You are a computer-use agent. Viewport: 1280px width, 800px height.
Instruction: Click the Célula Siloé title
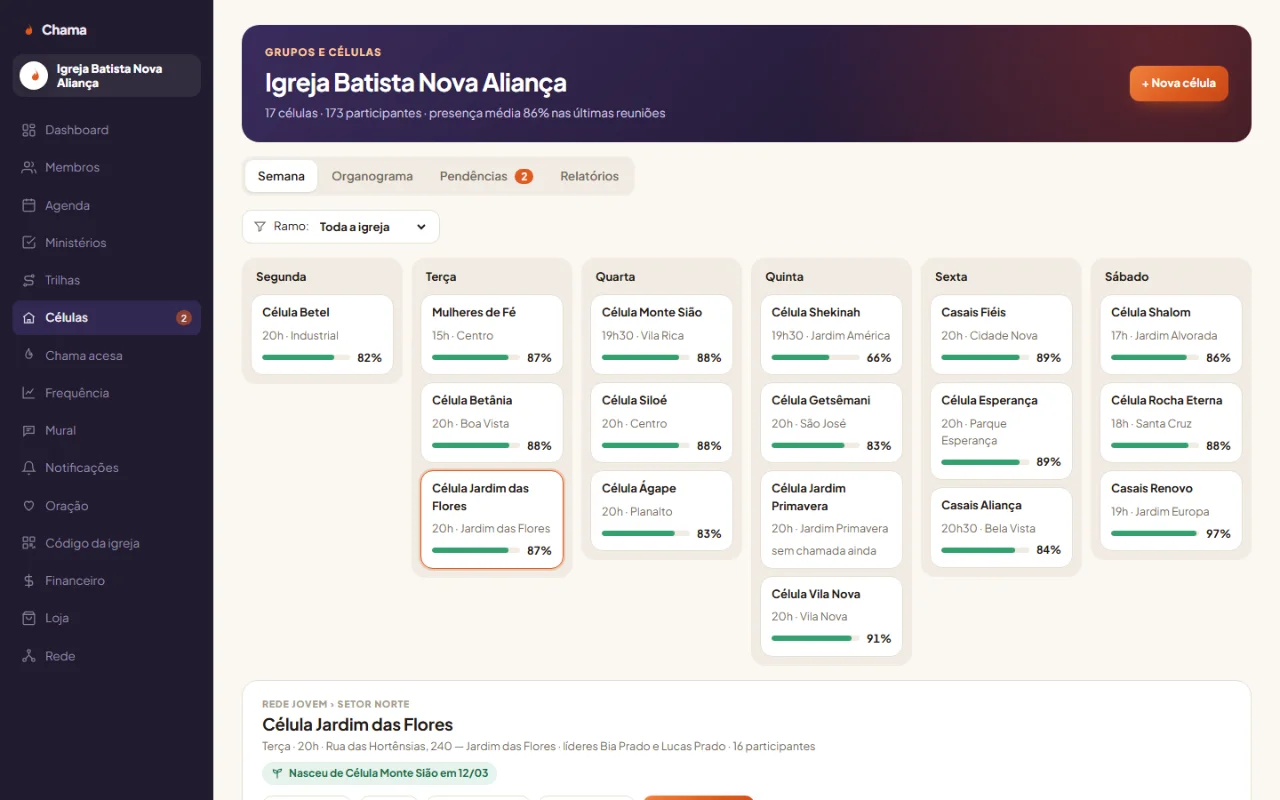pos(634,400)
